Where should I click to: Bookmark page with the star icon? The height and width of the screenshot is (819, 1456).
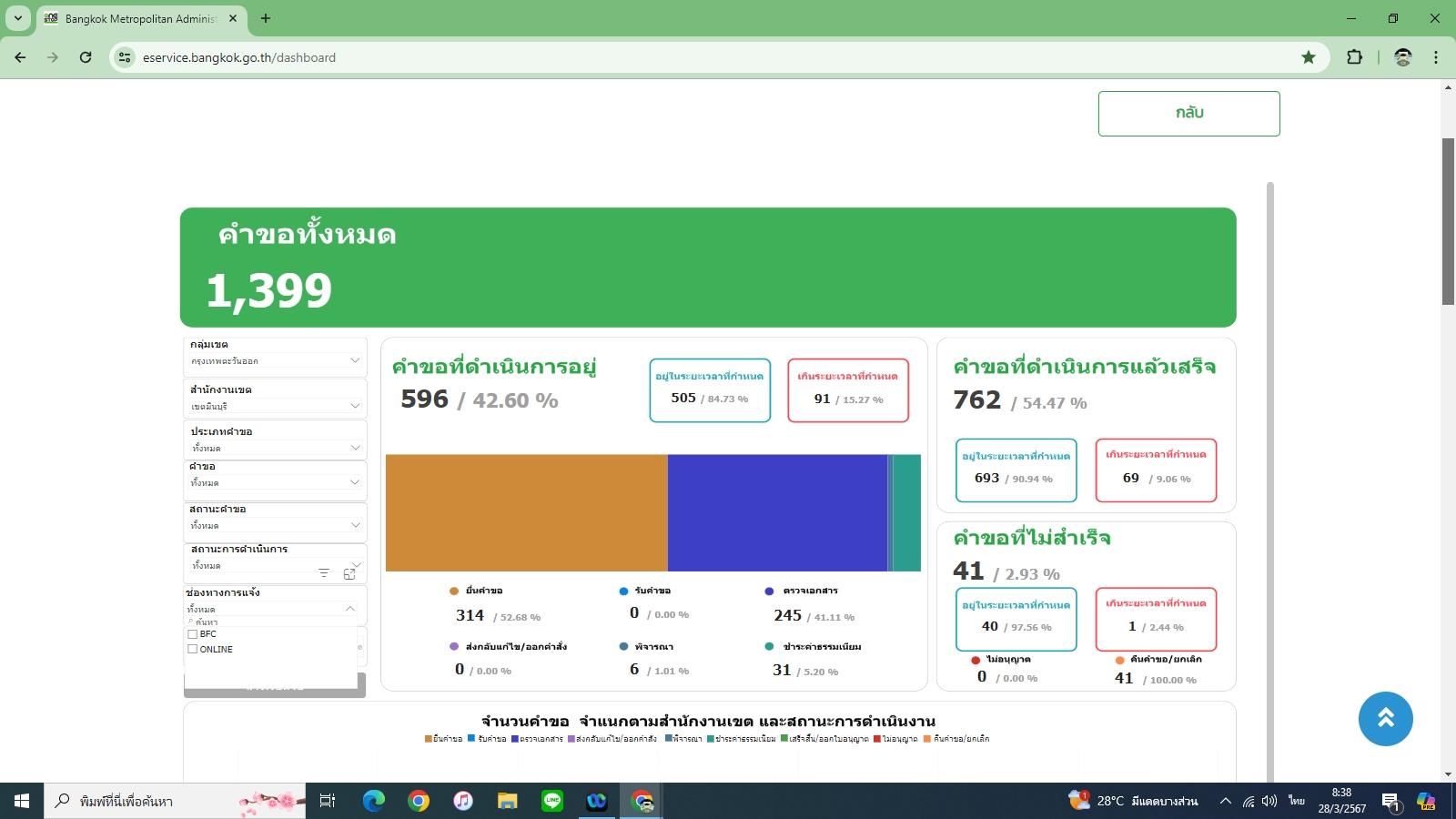[1309, 57]
